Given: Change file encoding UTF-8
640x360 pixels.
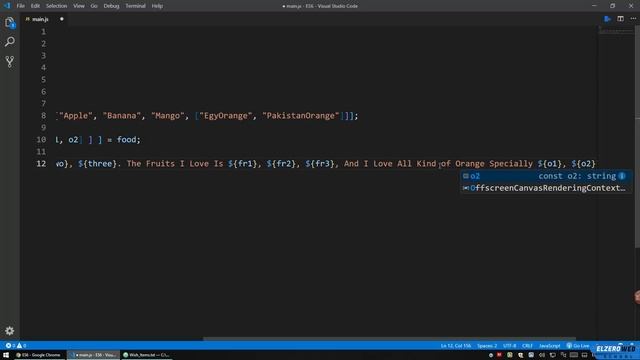Looking at the screenshot, I should (x=509, y=346).
